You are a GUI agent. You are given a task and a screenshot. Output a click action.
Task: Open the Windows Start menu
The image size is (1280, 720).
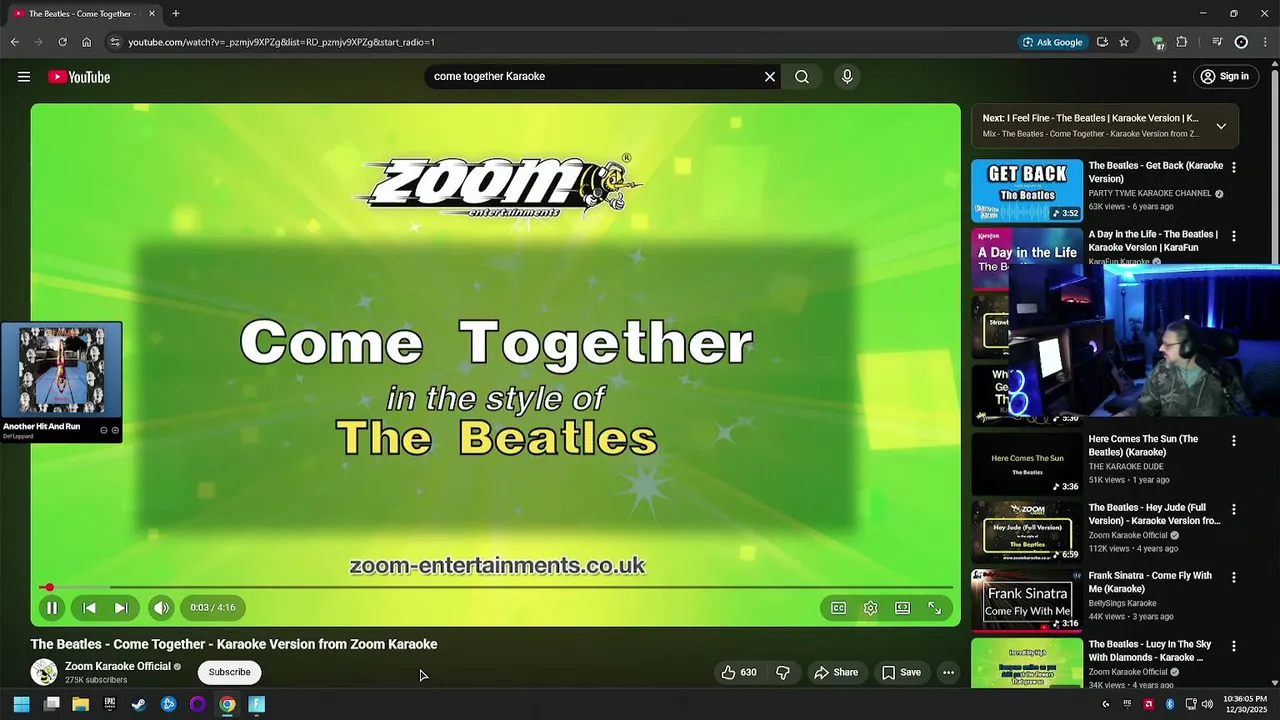coord(21,704)
